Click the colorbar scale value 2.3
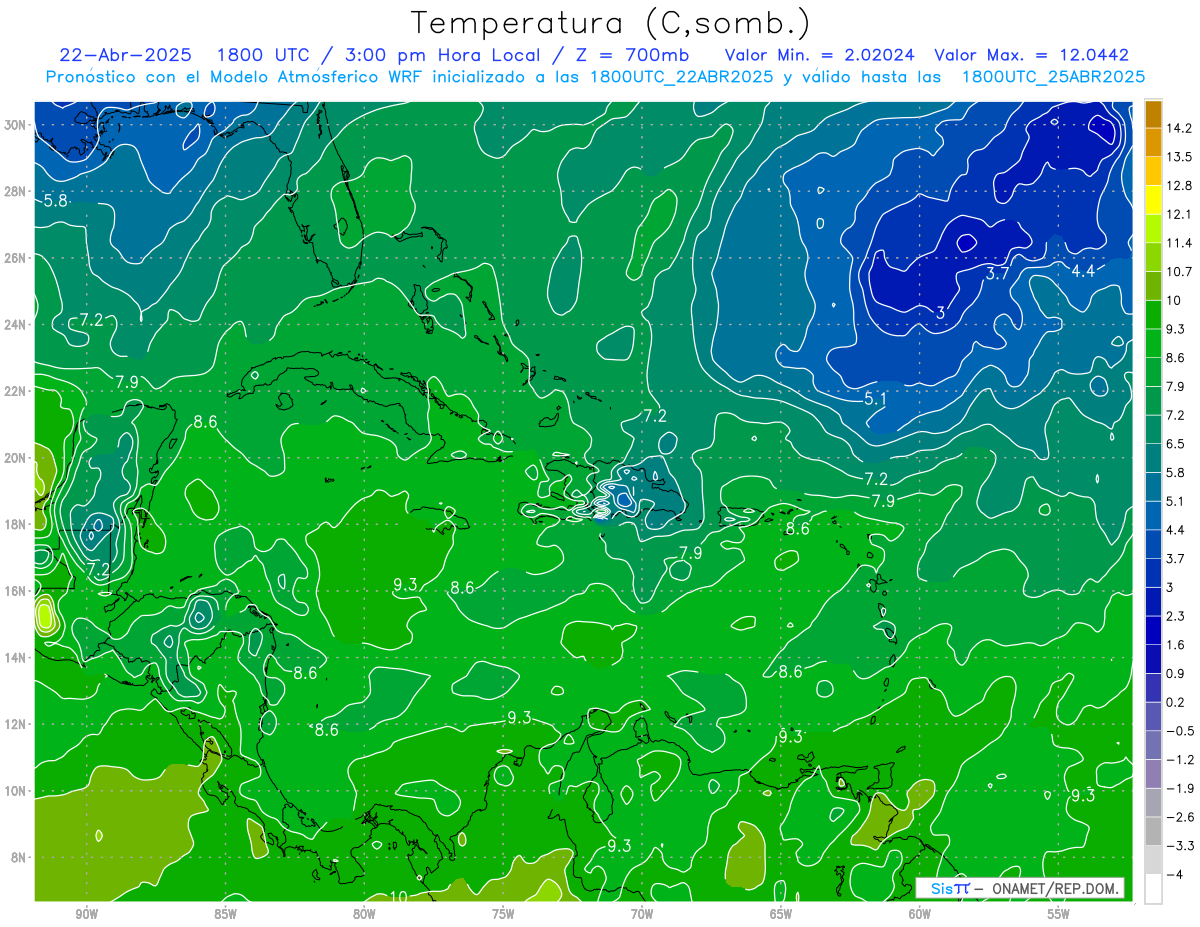Viewport: 1200px width, 927px height. (1176, 616)
